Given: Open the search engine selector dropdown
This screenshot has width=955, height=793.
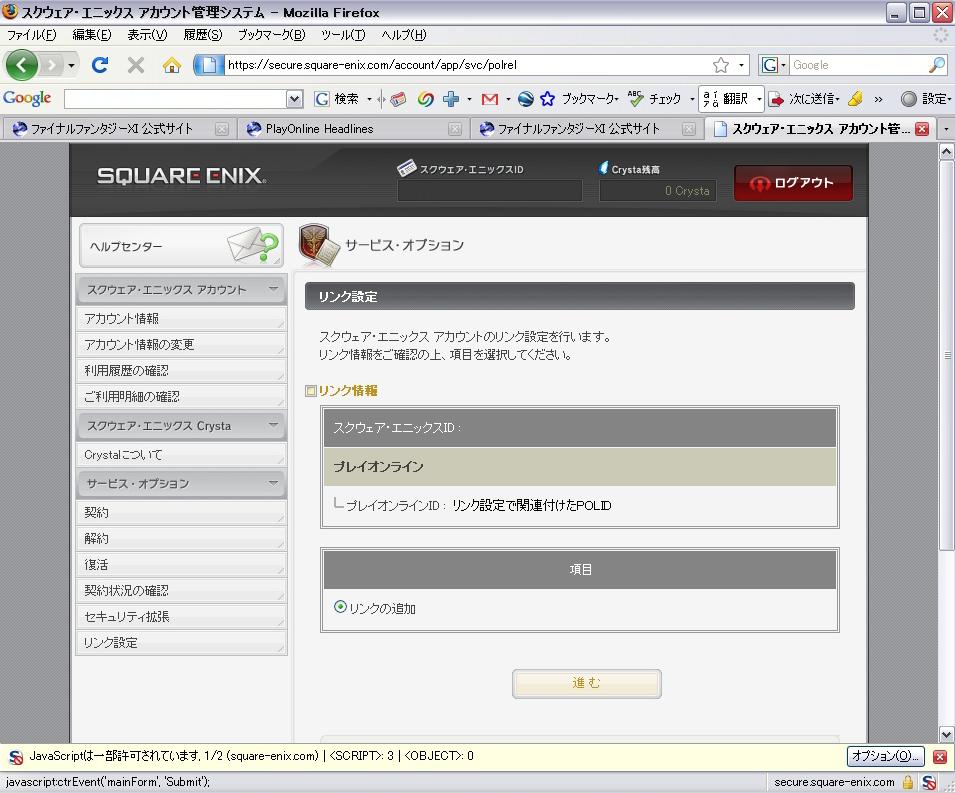Looking at the screenshot, I should click(x=774, y=65).
